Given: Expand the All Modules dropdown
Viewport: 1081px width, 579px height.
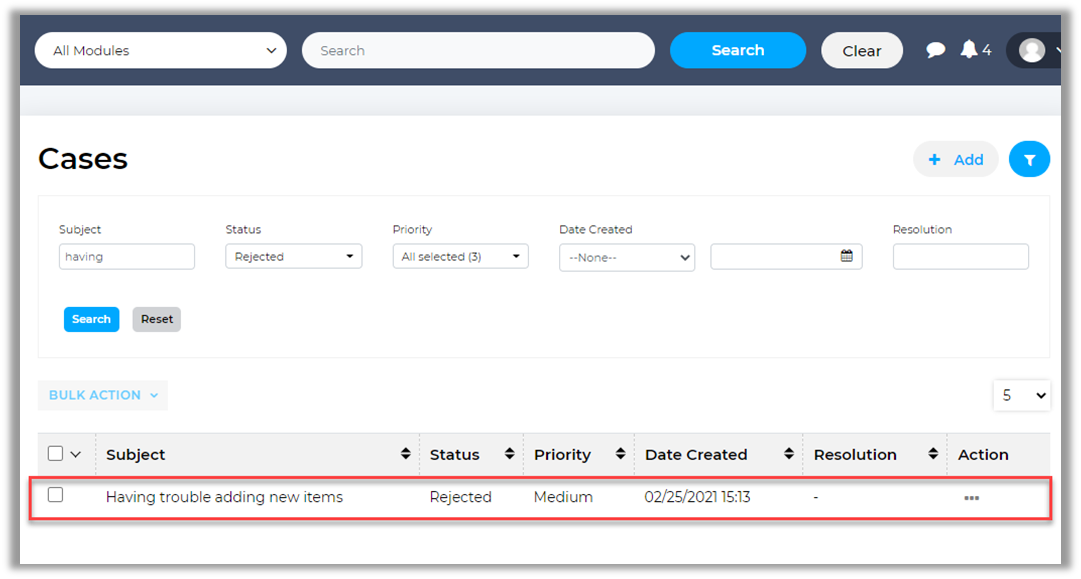Looking at the screenshot, I should (x=160, y=51).
